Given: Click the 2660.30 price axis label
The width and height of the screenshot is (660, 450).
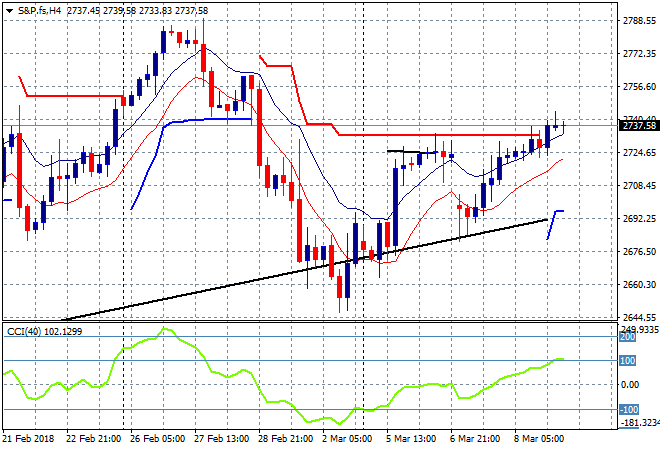Looking at the screenshot, I should tap(639, 285).
